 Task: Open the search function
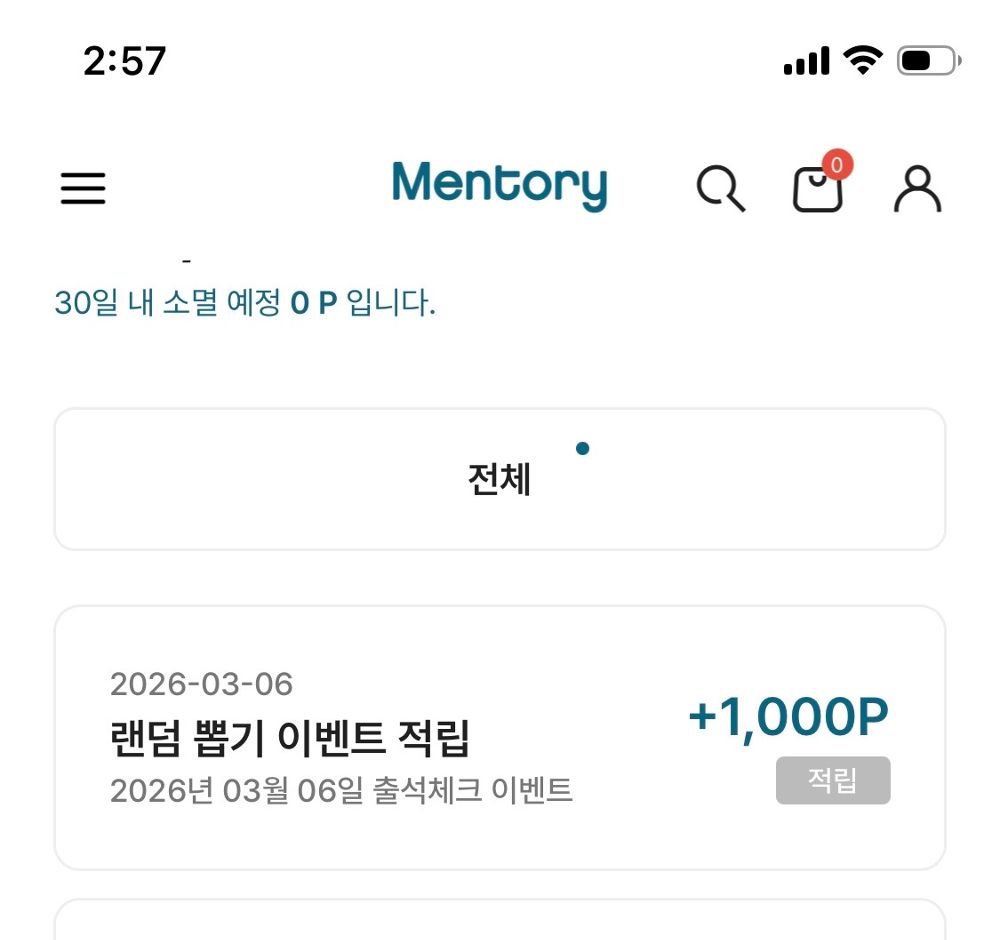coord(722,190)
